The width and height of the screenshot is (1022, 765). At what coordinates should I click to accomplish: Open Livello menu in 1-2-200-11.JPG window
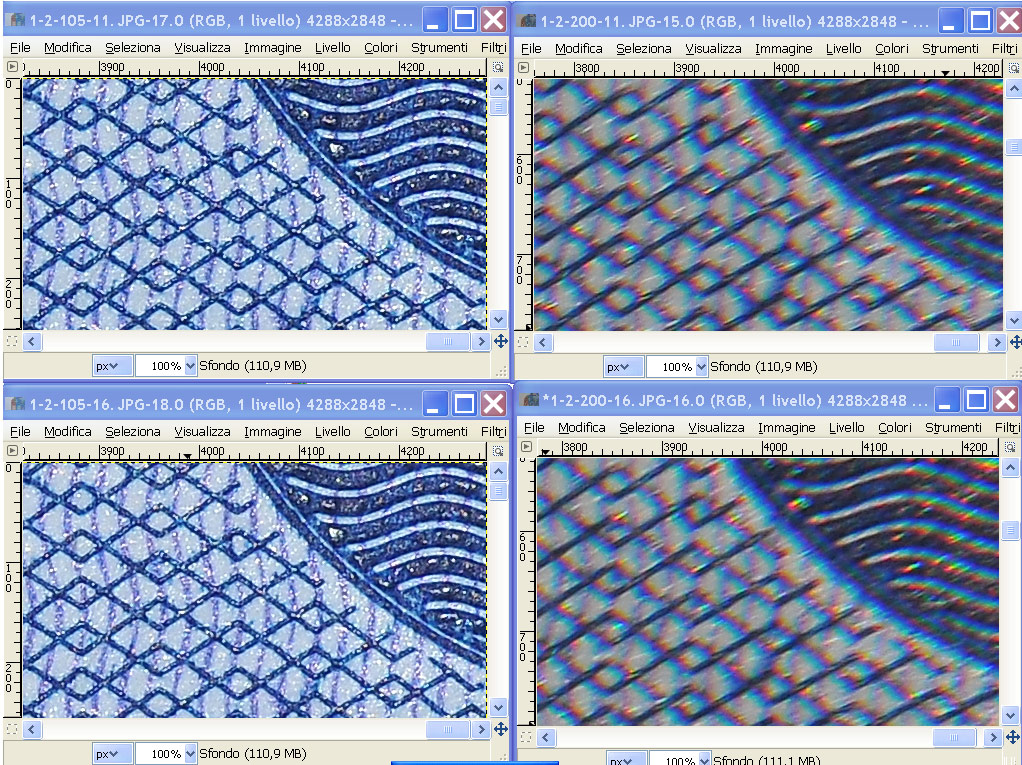tap(843, 48)
